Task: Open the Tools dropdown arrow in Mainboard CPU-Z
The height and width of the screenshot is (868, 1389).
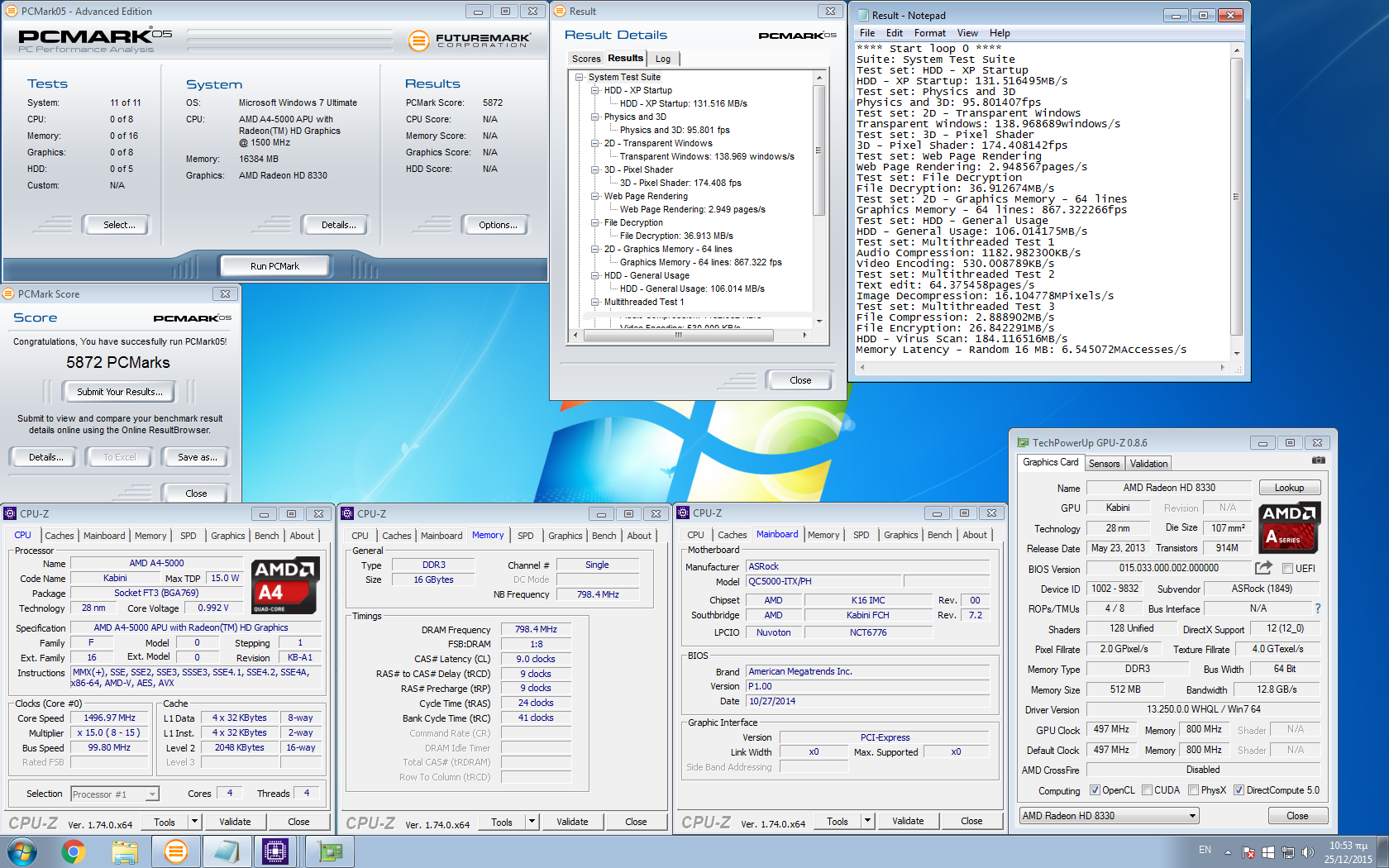Action: click(x=867, y=821)
